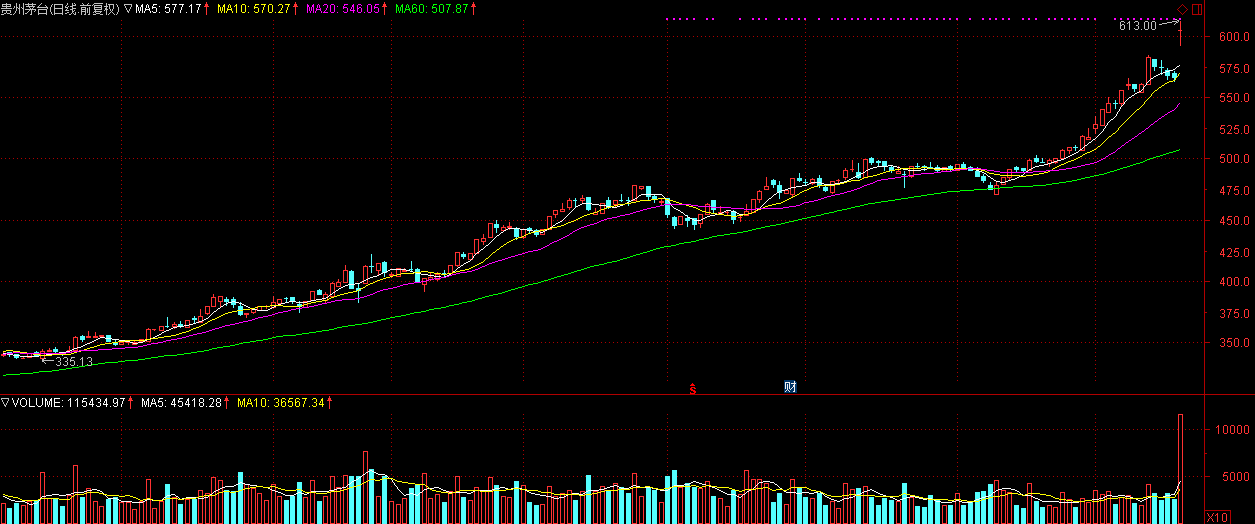Click the X10 volume scale icon
The height and width of the screenshot is (524, 1255).
[x=1217, y=516]
